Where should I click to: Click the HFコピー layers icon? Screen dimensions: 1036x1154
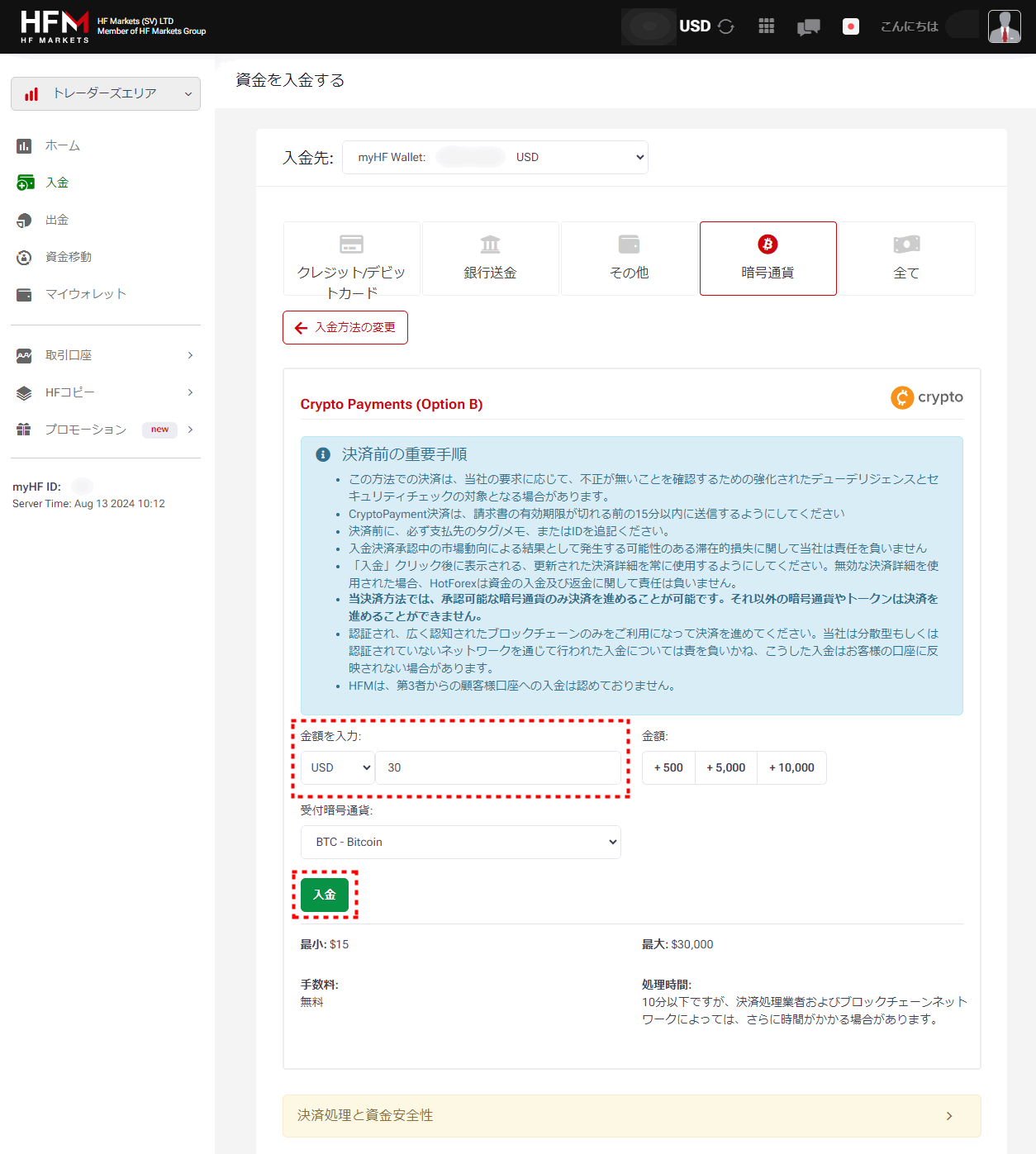coord(24,393)
